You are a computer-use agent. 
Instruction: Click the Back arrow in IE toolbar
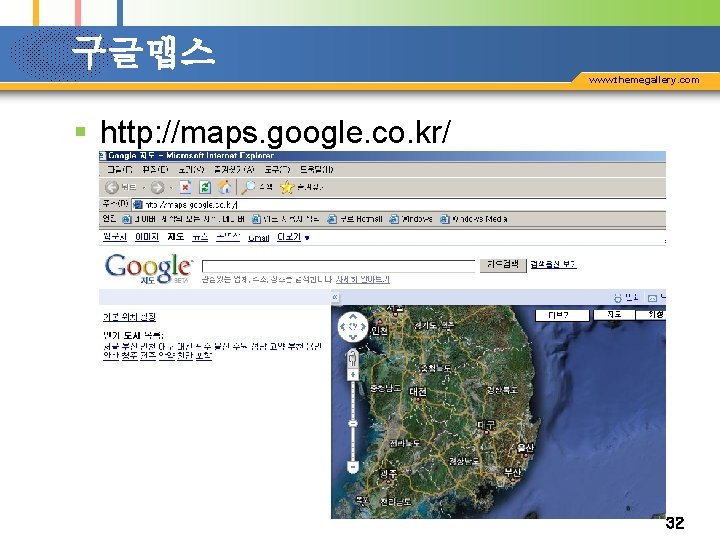(112, 187)
